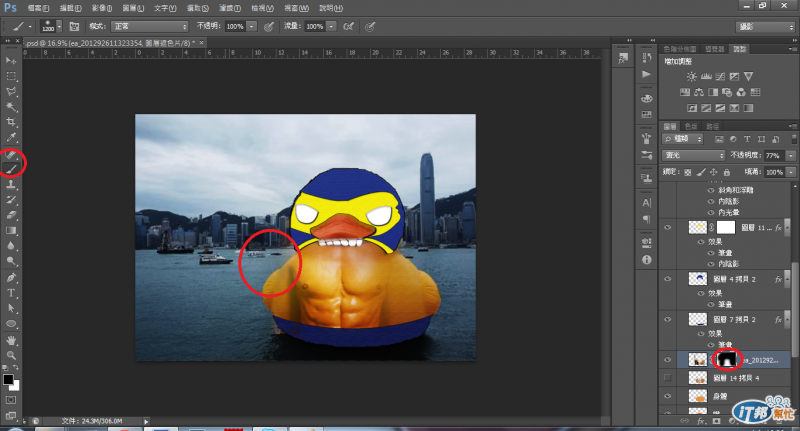Toggle the 內光暈 effect visibility
The image size is (800, 431).
711,212
